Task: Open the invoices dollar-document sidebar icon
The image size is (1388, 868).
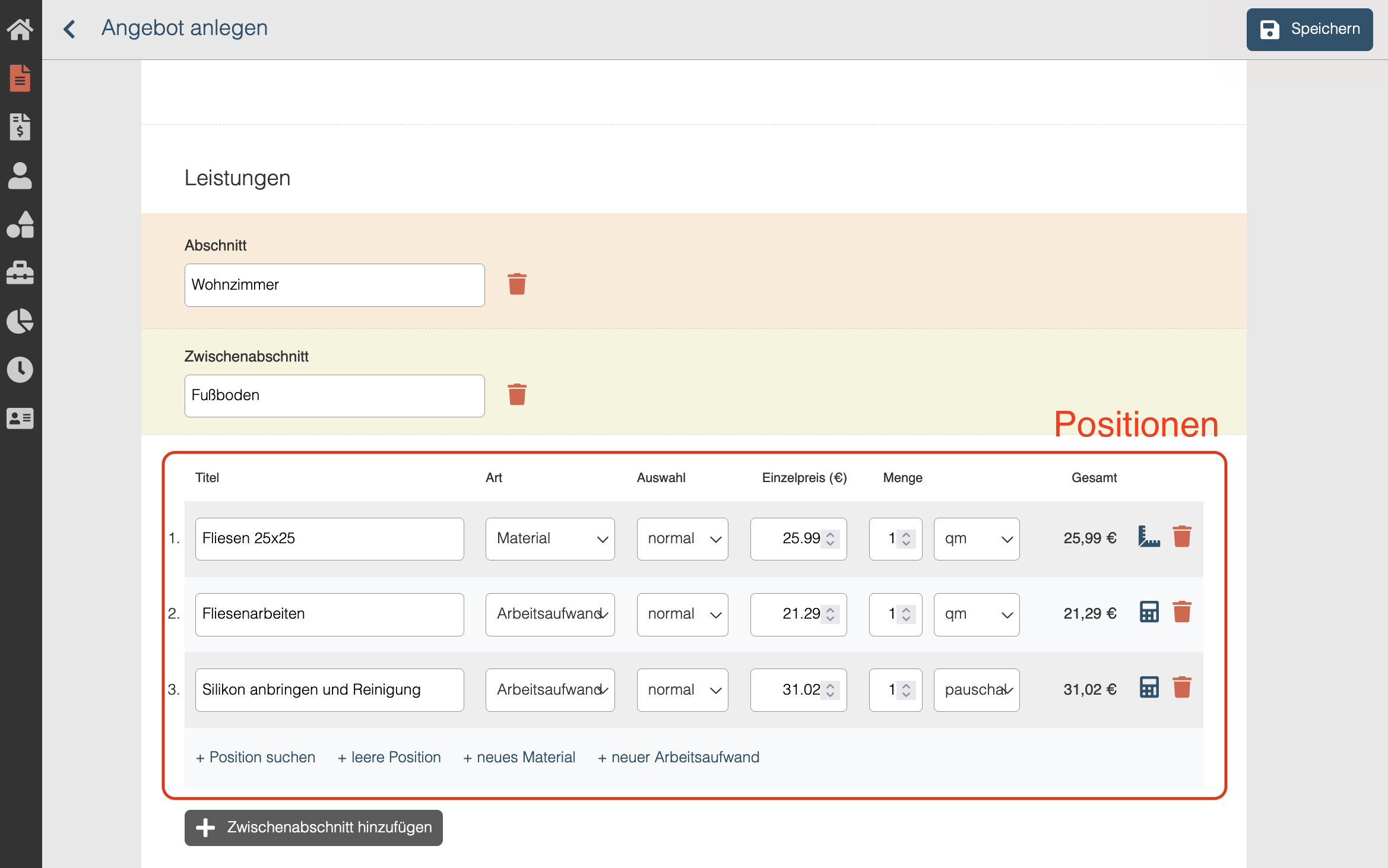Action: point(20,126)
